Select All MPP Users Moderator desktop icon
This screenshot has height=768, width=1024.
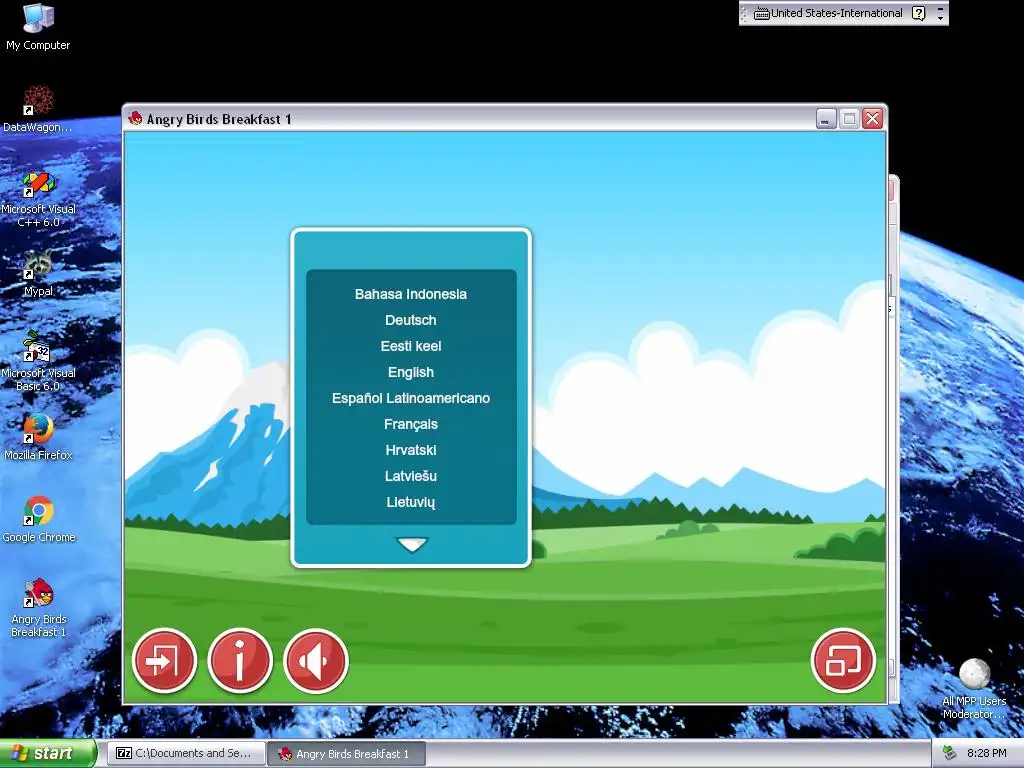pyautogui.click(x=974, y=689)
